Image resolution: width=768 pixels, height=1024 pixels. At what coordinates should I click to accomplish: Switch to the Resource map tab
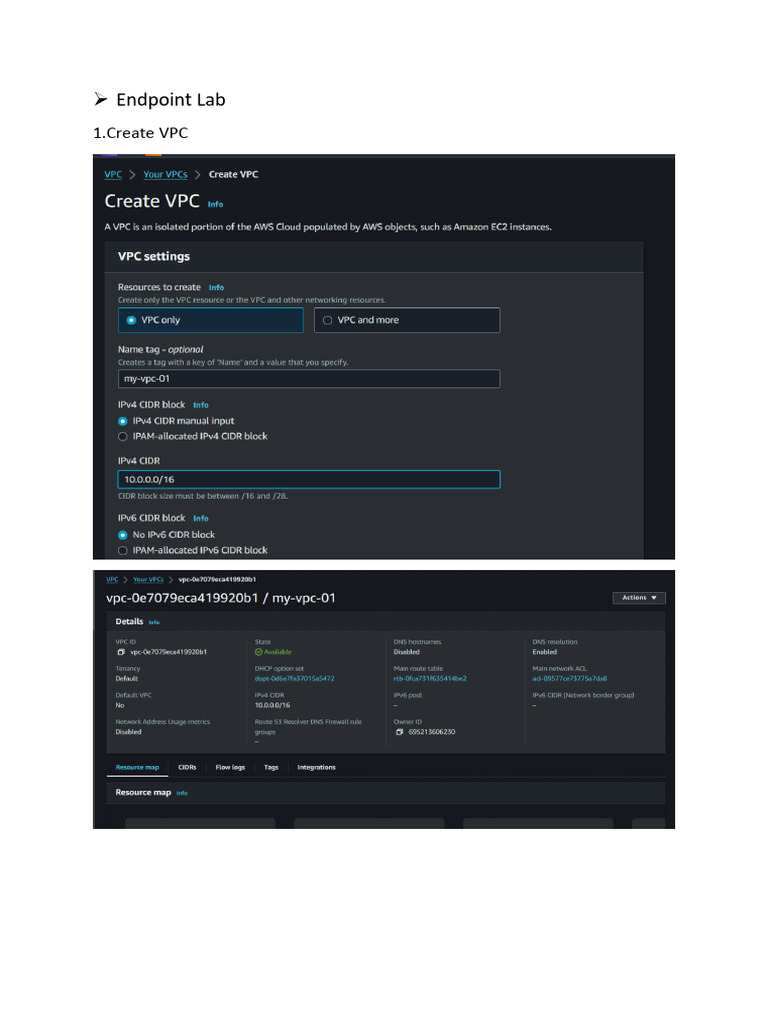click(137, 767)
